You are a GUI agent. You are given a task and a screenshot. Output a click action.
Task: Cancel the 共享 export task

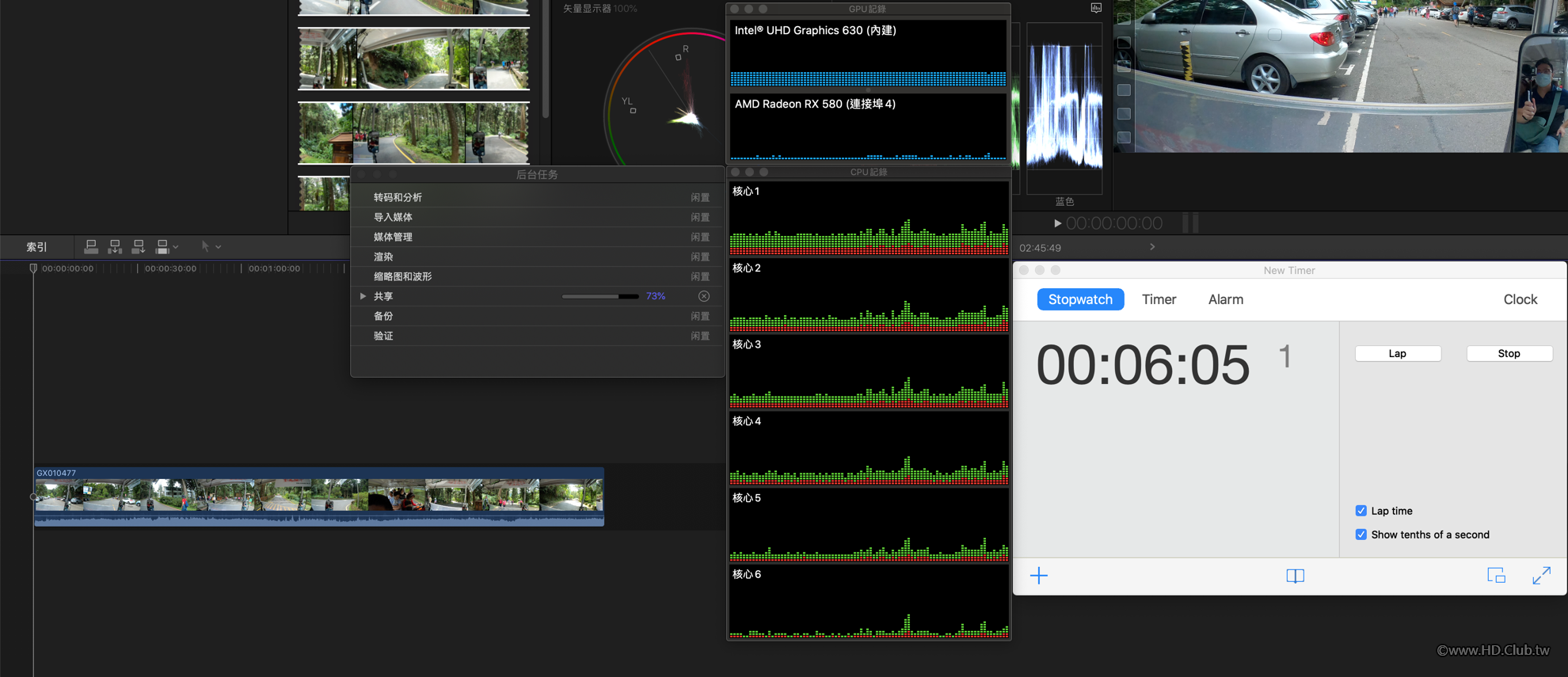pyautogui.click(x=704, y=296)
